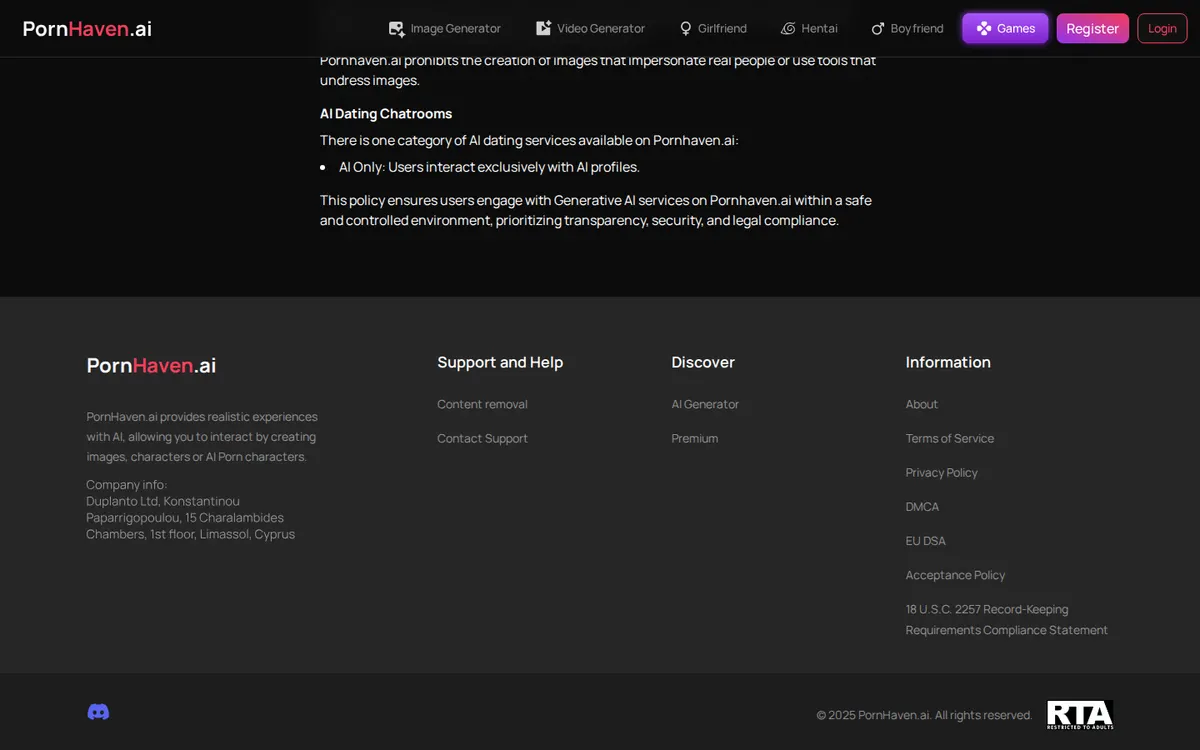
Task: Open the Privacy Policy link
Action: point(942,472)
